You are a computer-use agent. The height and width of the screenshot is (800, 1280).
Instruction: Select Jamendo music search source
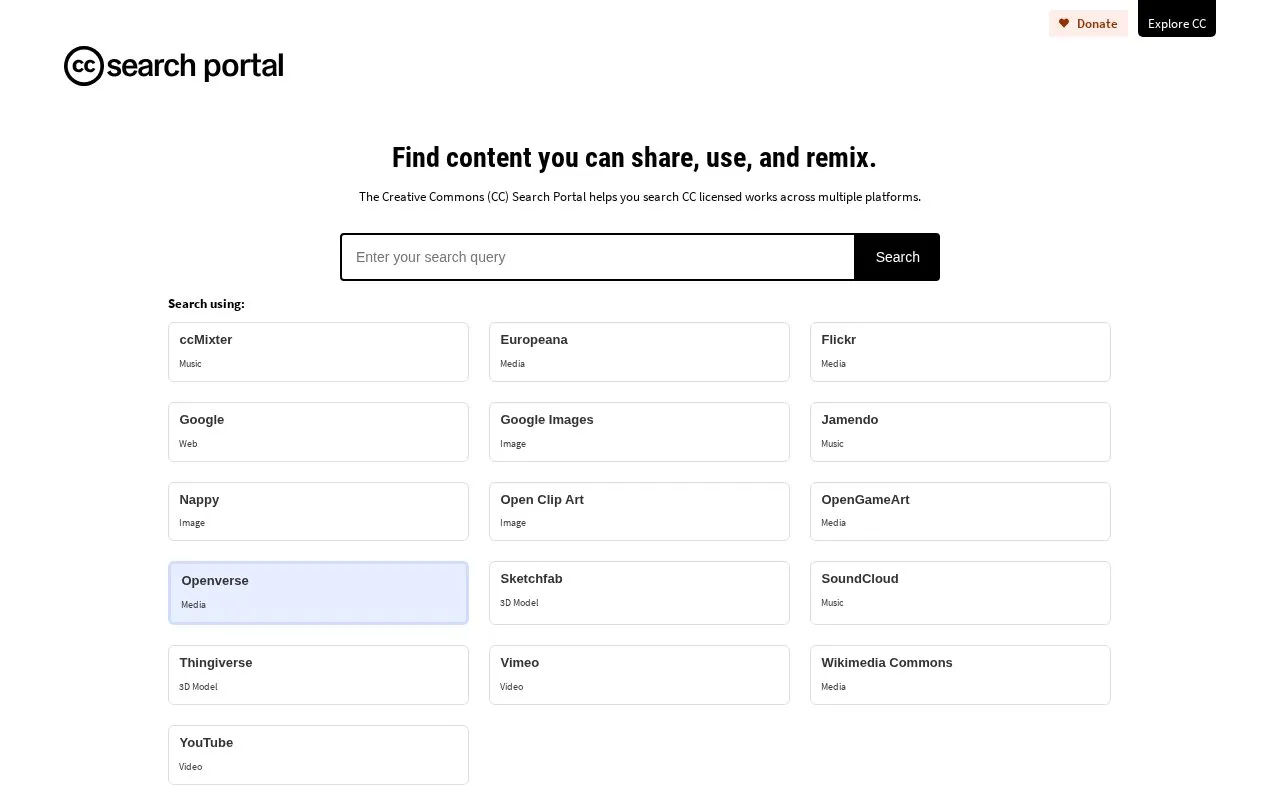point(960,432)
